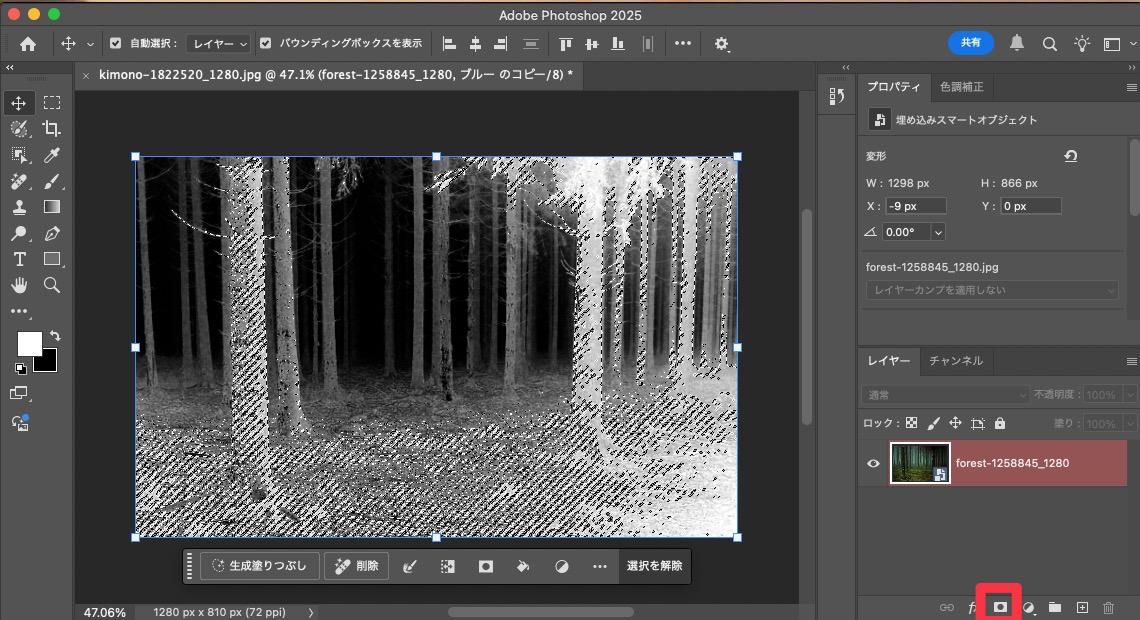Open the status bar info arrow menu
This screenshot has height=620, width=1140.
pyautogui.click(x=311, y=613)
